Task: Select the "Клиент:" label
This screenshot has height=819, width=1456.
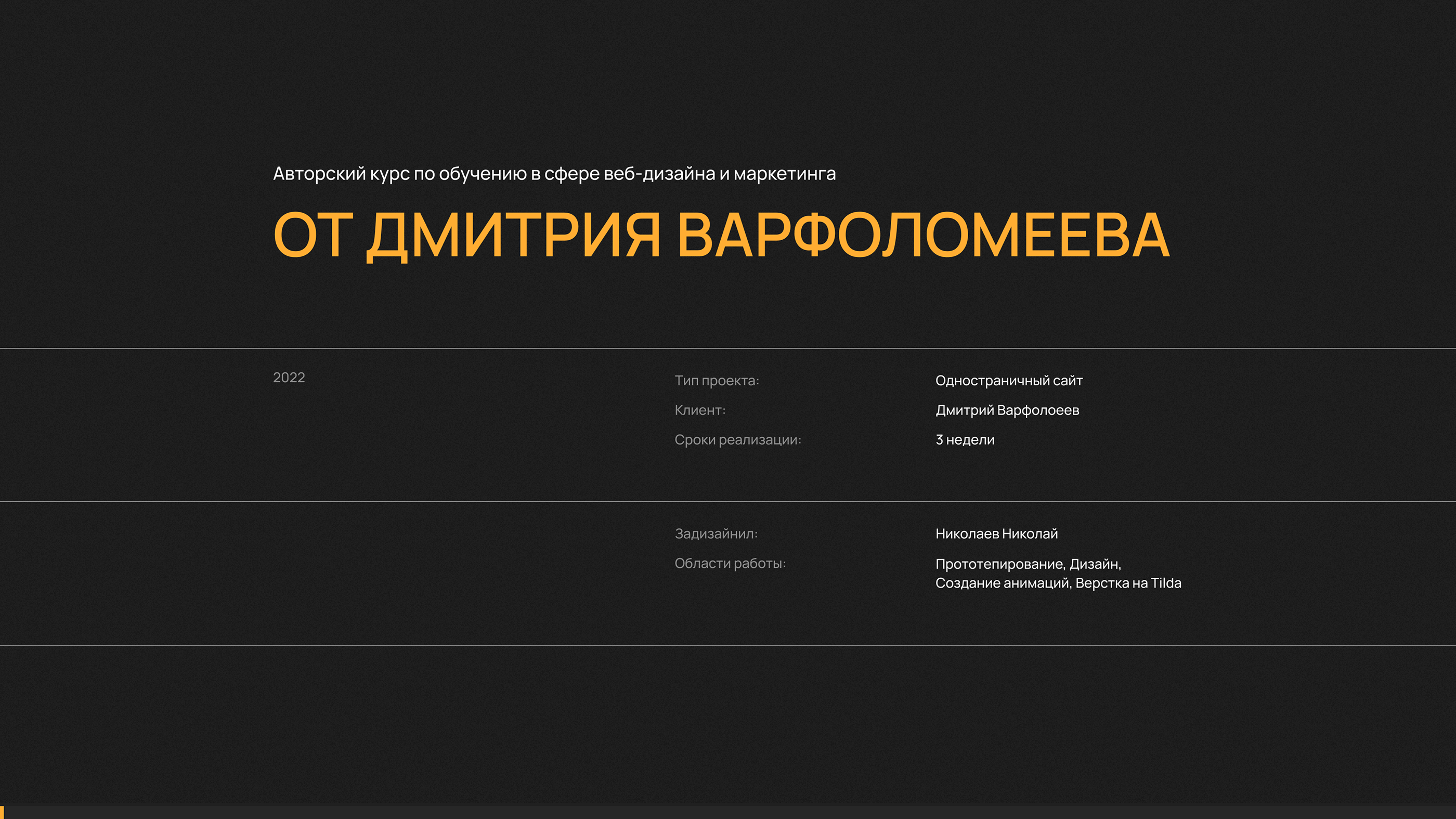Action: (x=700, y=410)
